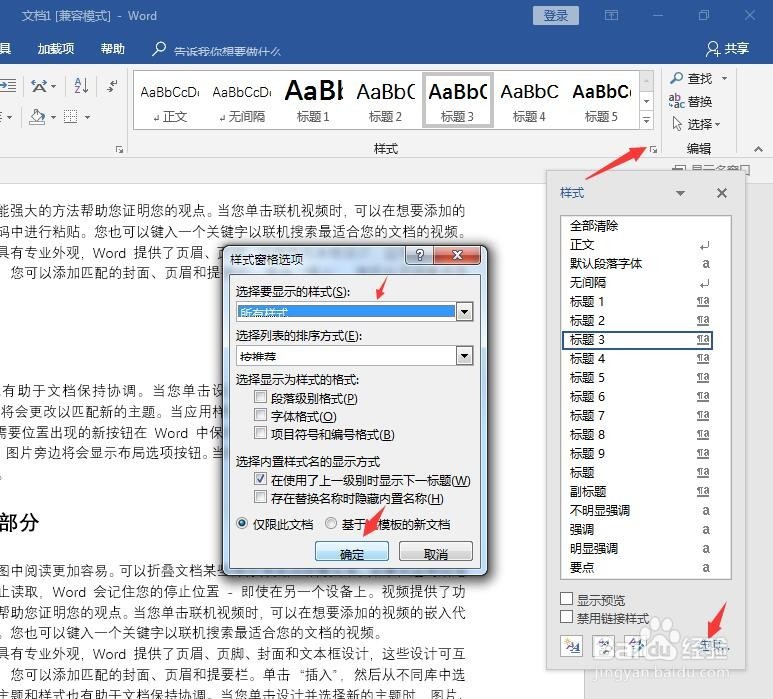This screenshot has height=699, width=773.
Task: Enable 禁用链接样式 checkbox
Action: (x=566, y=617)
